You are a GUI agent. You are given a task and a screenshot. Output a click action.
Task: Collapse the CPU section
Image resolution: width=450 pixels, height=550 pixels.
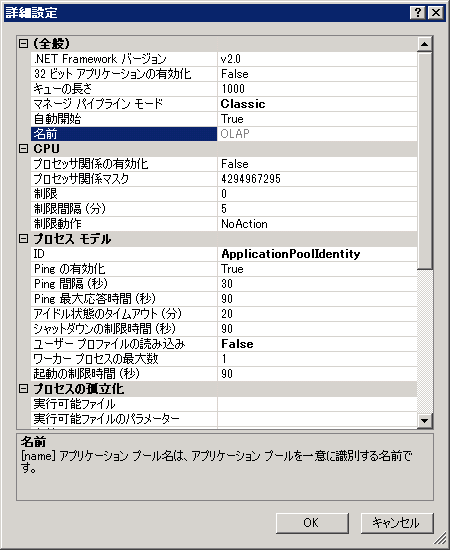click(23, 149)
